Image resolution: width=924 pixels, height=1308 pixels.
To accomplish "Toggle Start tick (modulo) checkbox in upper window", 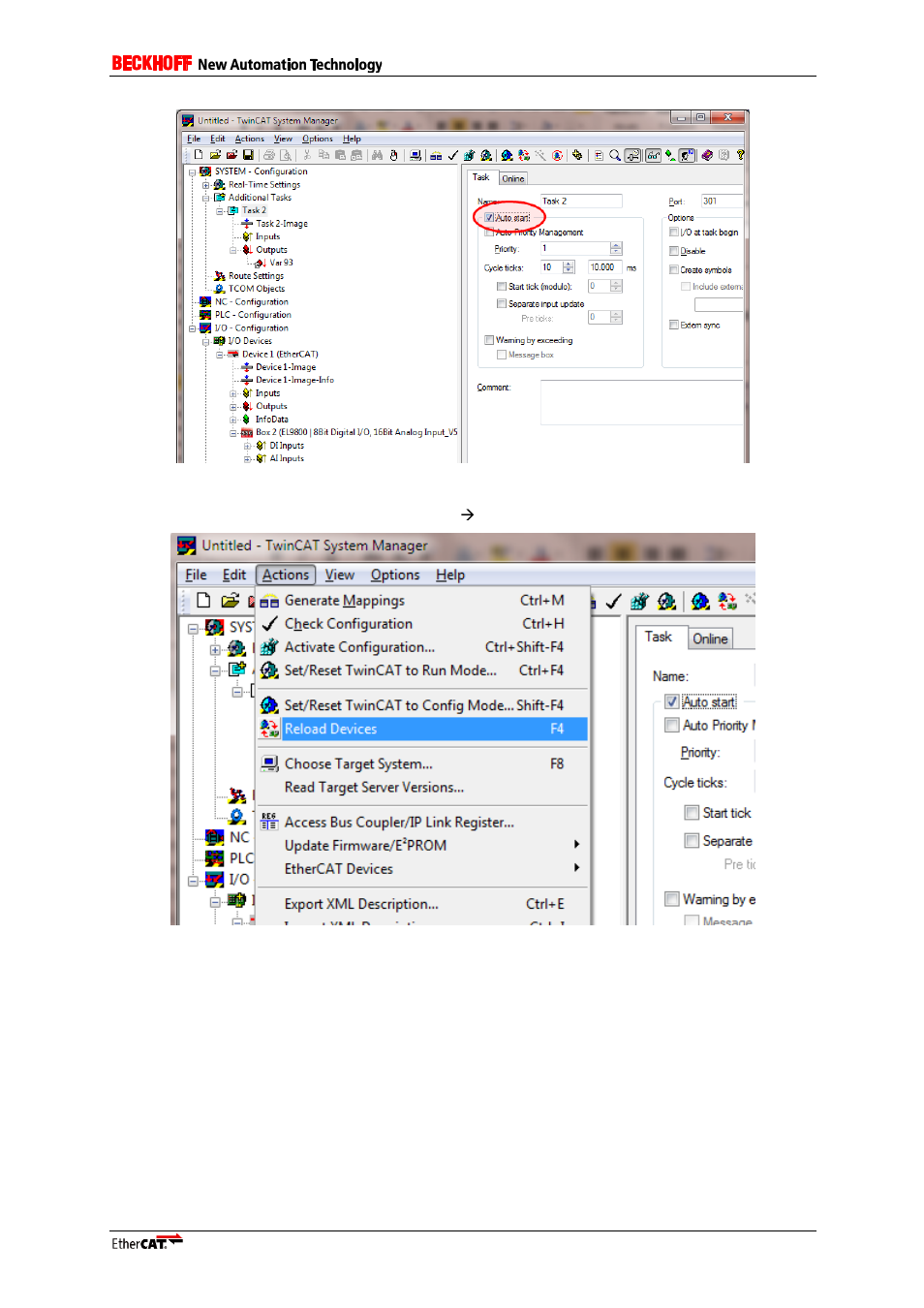I will tap(502, 287).
